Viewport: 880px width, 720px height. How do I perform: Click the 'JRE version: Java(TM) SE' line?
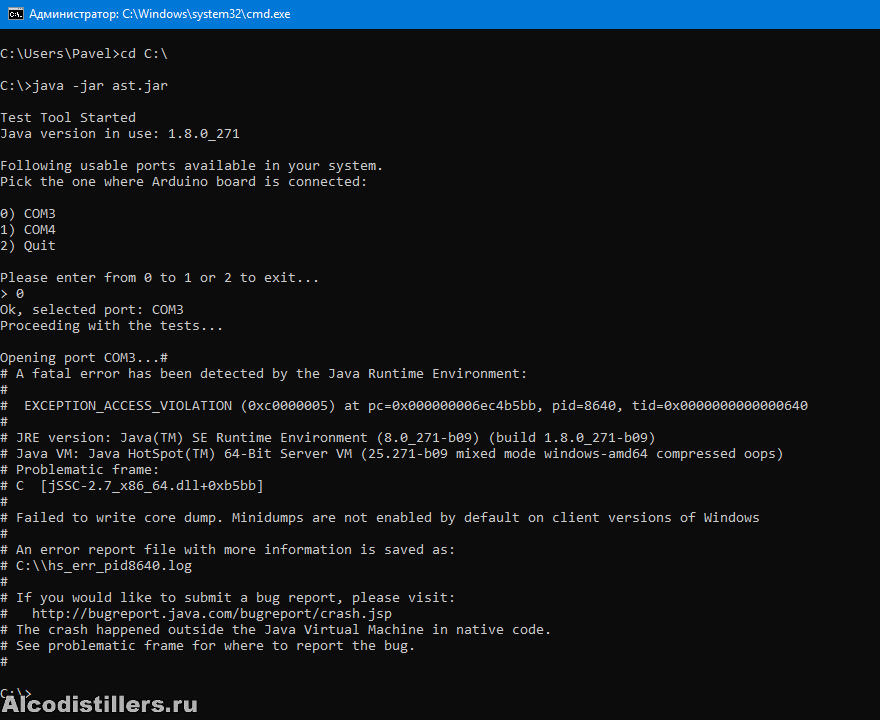pyautogui.click(x=328, y=438)
